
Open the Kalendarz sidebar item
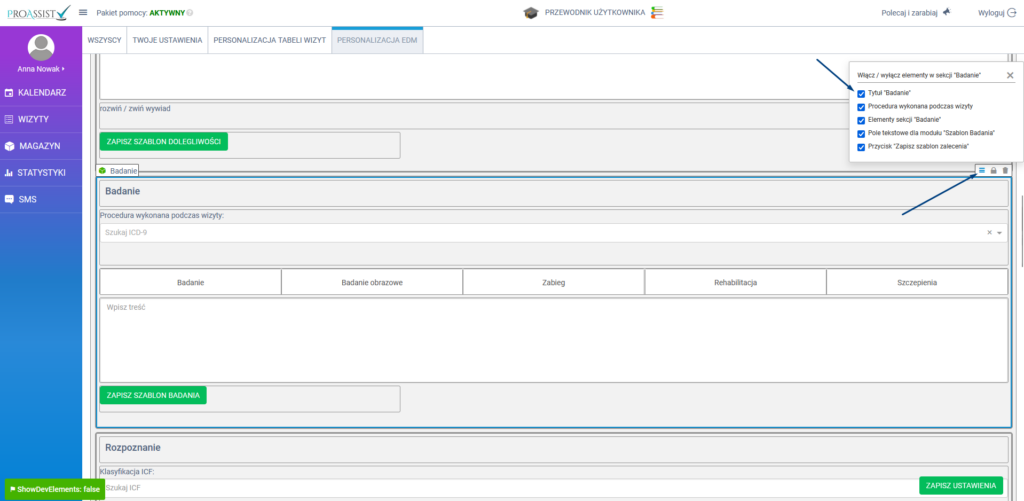pyautogui.click(x=41, y=93)
